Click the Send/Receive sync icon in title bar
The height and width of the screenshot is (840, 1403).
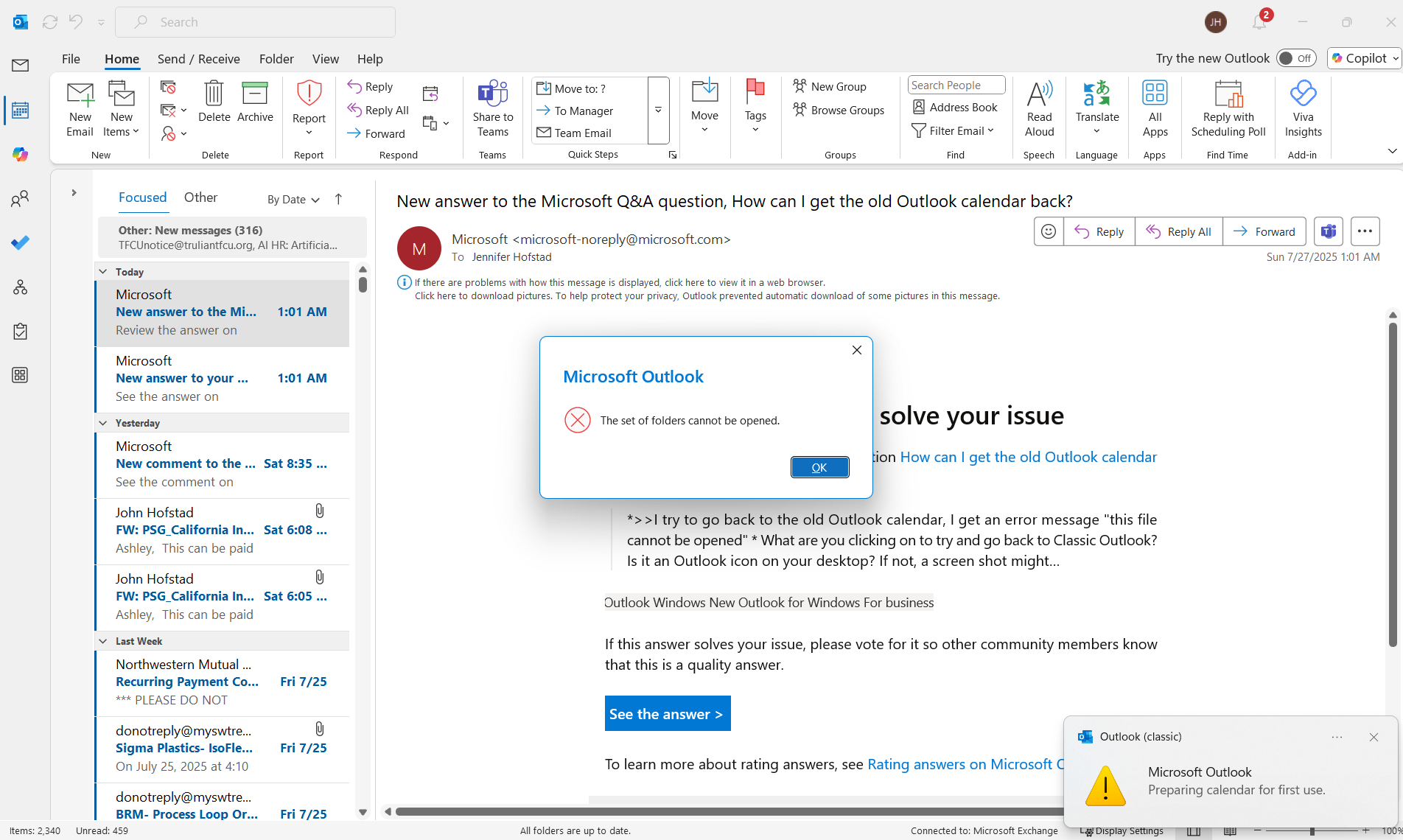click(x=50, y=22)
